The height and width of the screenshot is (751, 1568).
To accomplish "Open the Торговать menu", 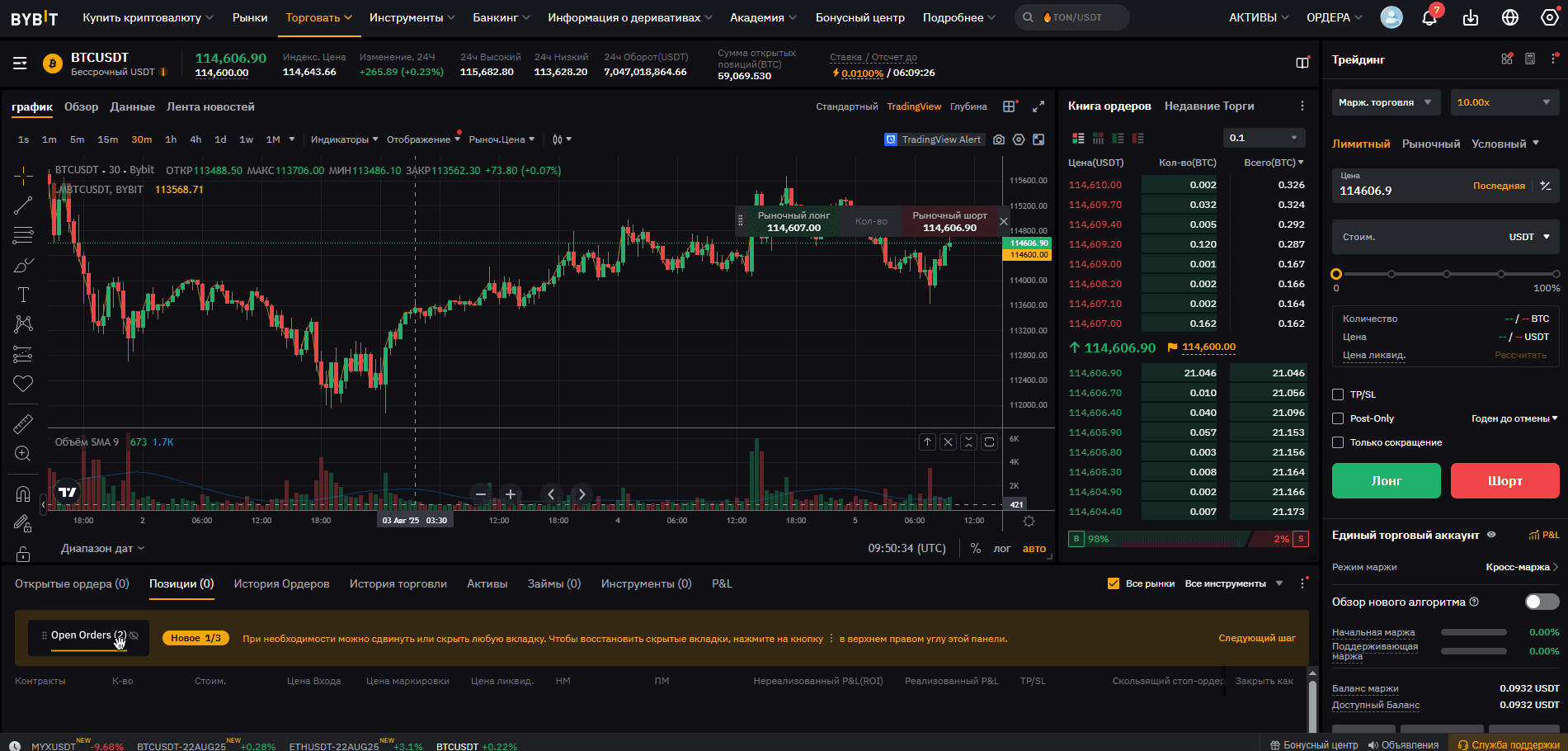I will (x=318, y=17).
